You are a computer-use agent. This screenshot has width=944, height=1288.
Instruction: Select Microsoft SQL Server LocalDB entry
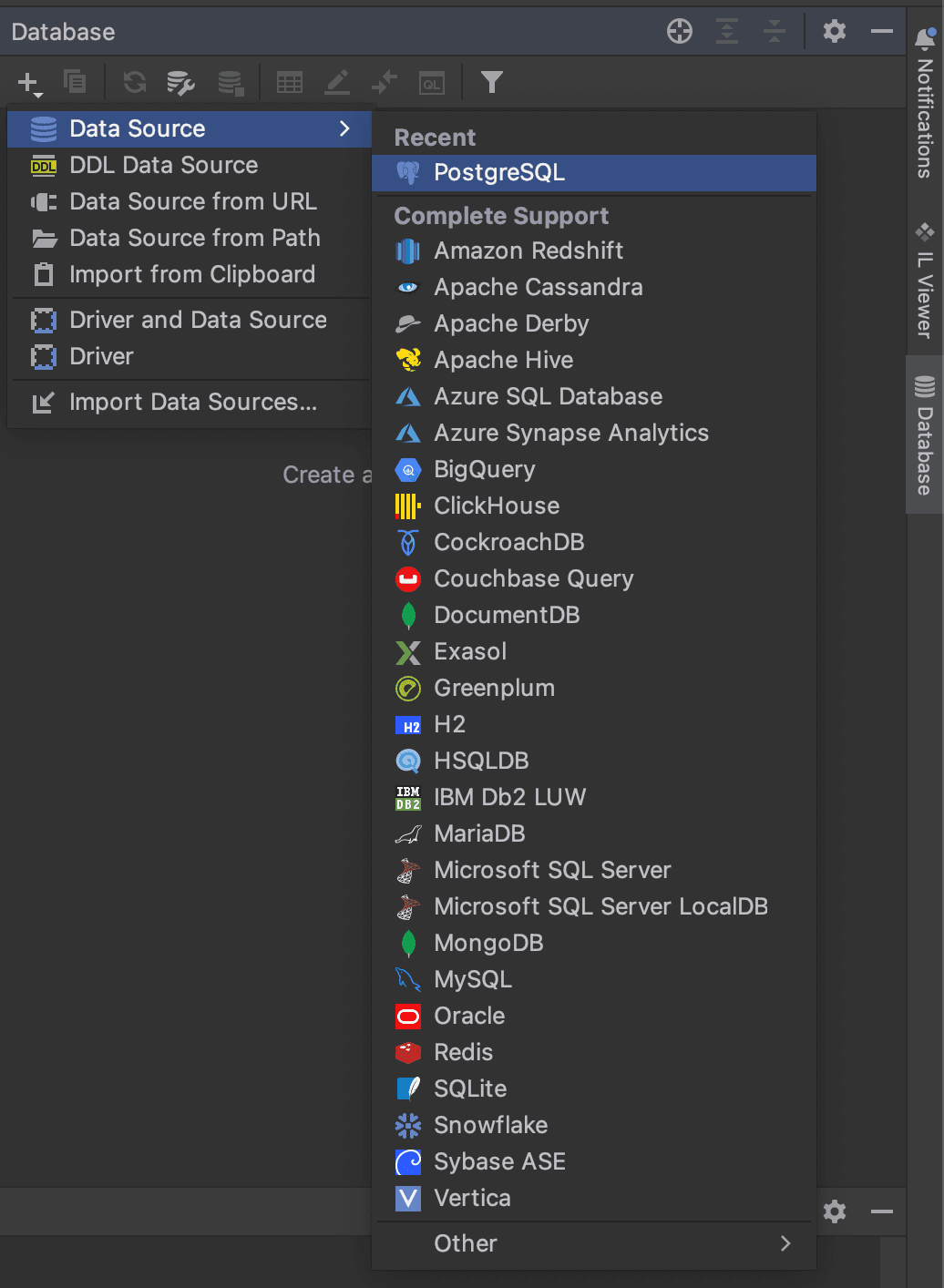tap(594, 906)
